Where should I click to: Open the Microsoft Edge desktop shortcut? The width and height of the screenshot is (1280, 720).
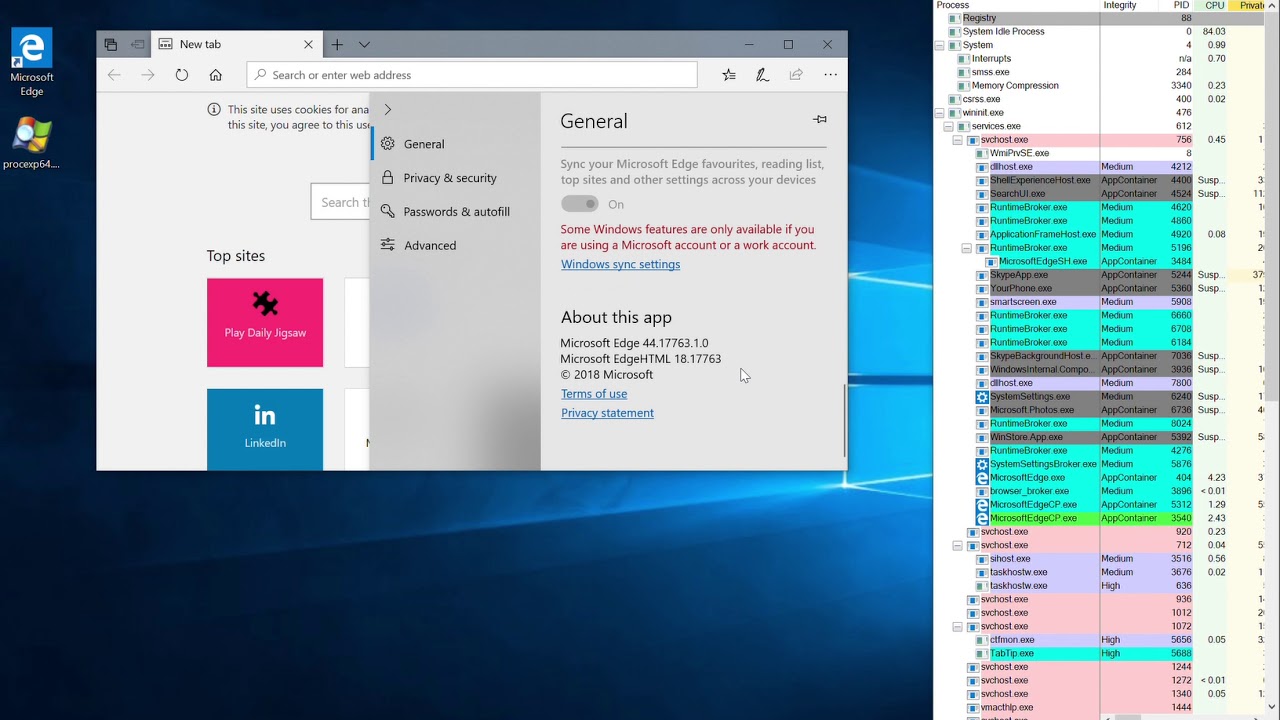32,62
